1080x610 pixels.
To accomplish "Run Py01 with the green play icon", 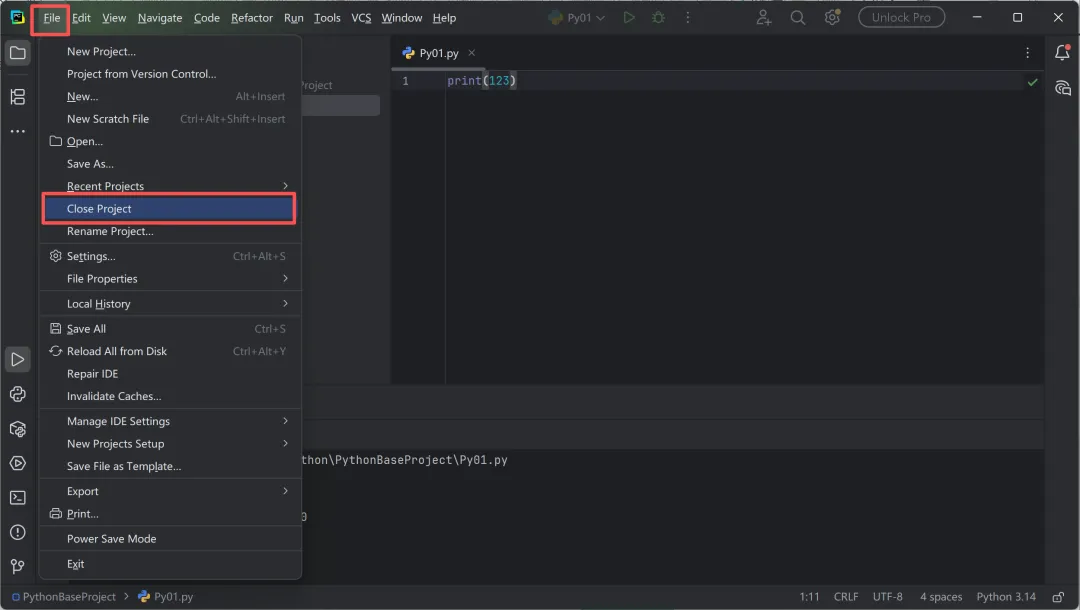I will pyautogui.click(x=629, y=17).
